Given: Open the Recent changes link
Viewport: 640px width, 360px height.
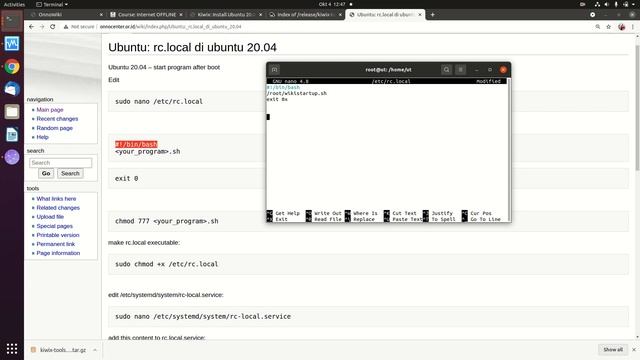Looking at the screenshot, I should 57,119.
